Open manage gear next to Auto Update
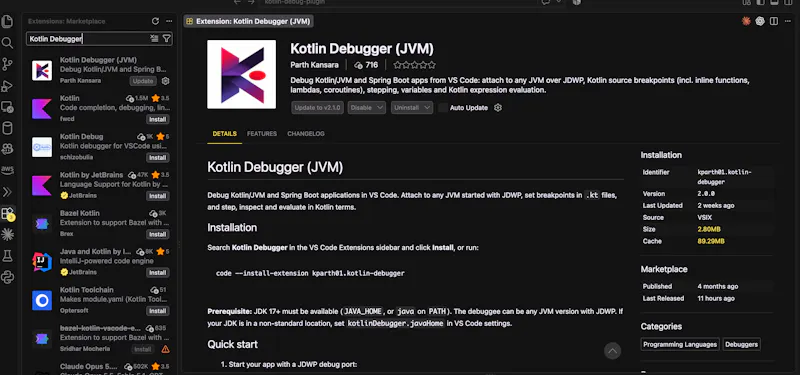800x375 pixels. point(498,108)
